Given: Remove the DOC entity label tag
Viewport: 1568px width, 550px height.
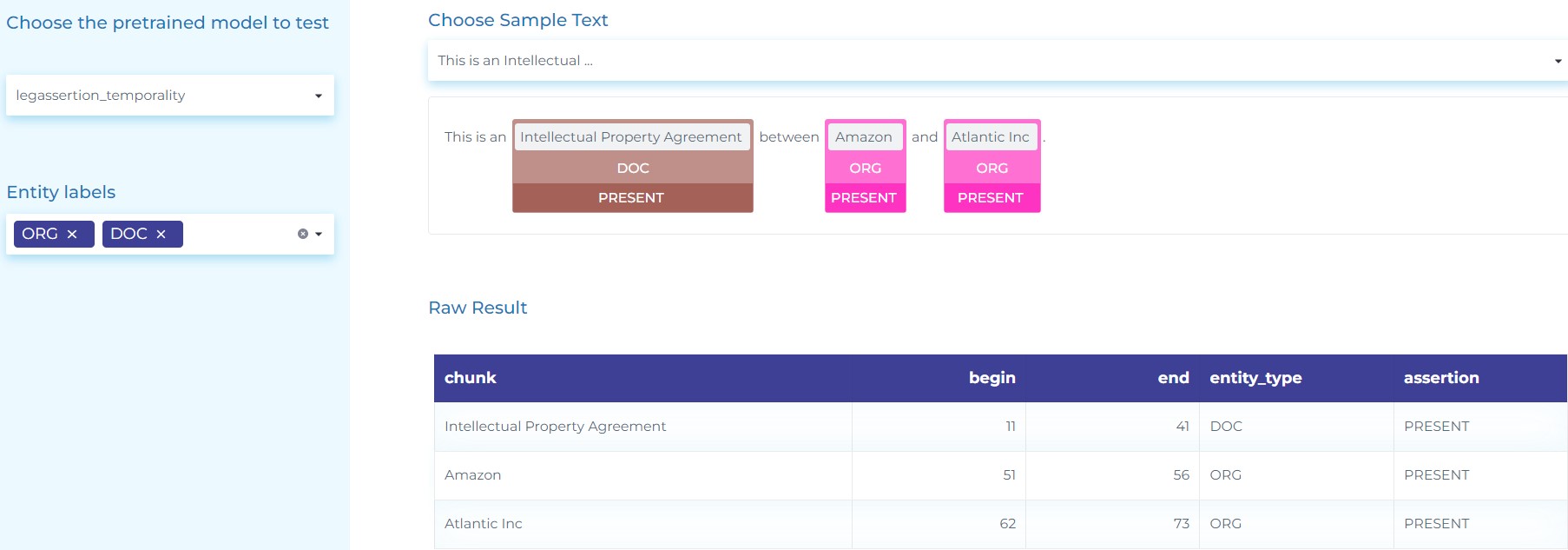Looking at the screenshot, I should coord(161,235).
